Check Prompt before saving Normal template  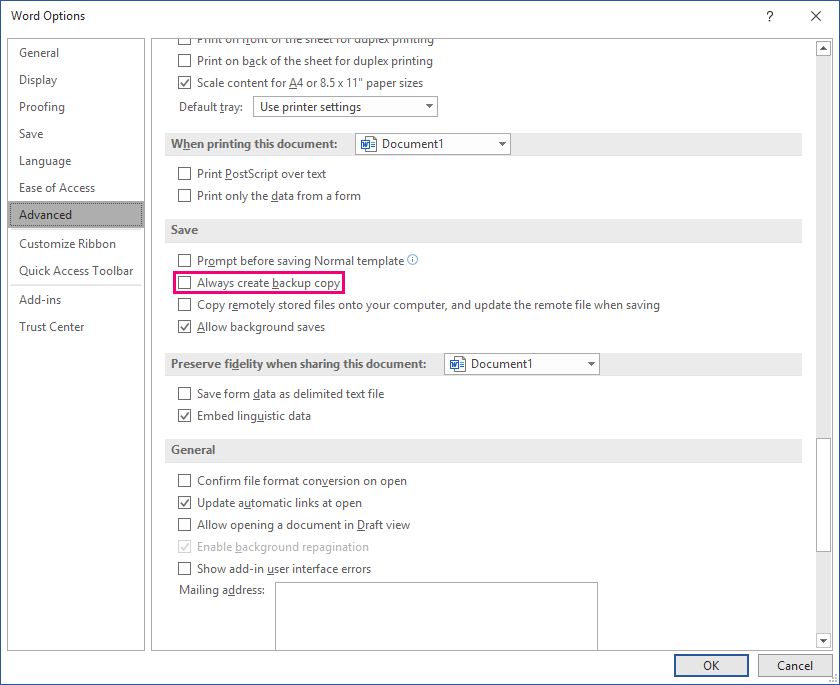click(x=184, y=261)
